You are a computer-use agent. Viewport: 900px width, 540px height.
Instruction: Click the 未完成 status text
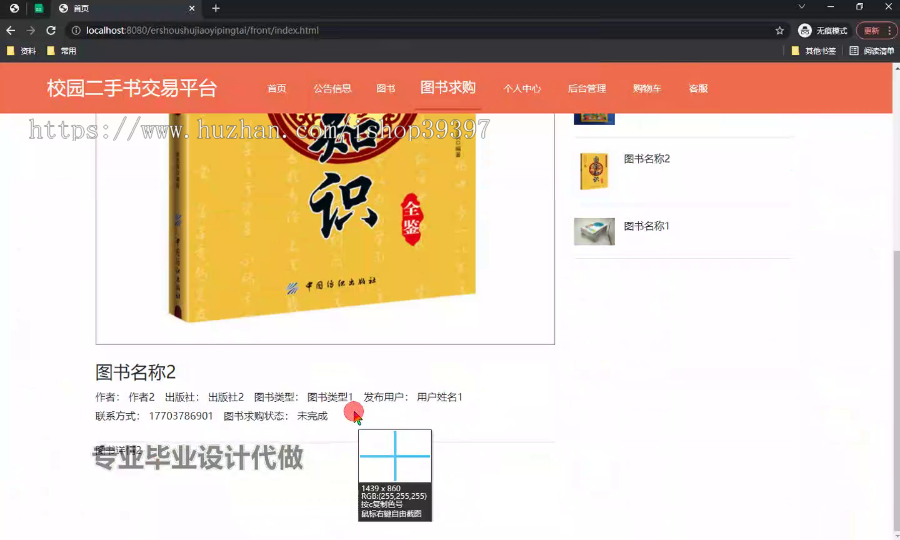(312, 416)
